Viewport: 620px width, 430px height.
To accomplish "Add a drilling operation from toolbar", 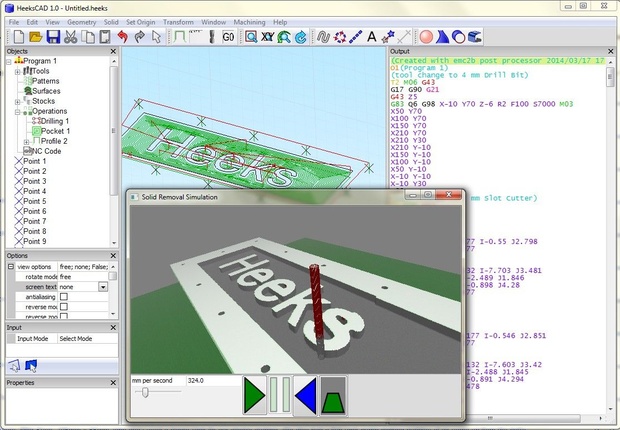I will point(212,37).
